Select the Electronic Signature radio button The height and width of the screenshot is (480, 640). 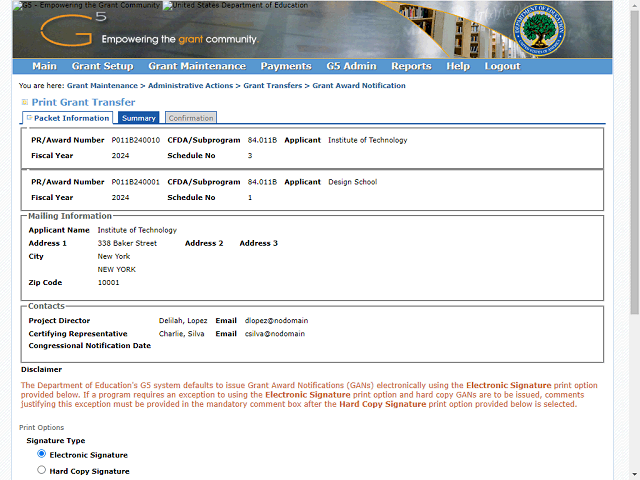point(41,454)
